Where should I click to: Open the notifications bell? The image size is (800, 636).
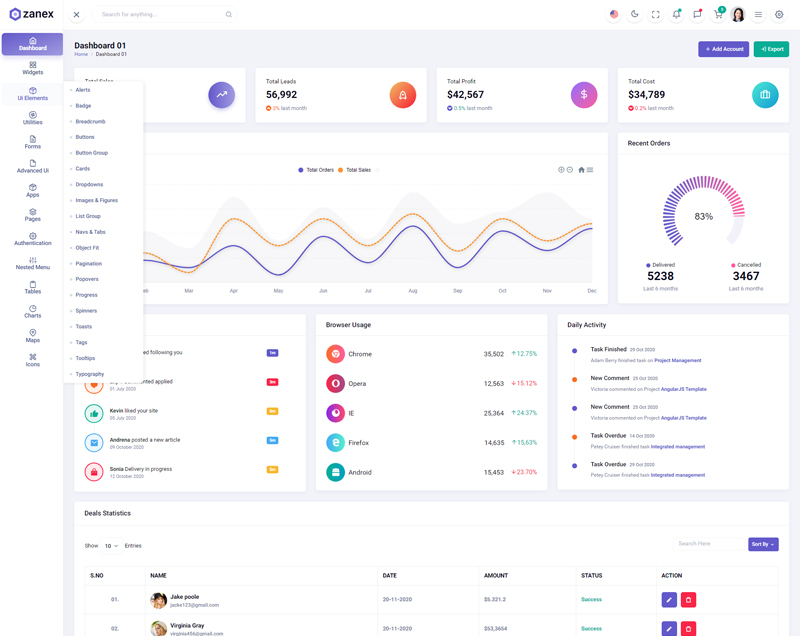point(676,14)
